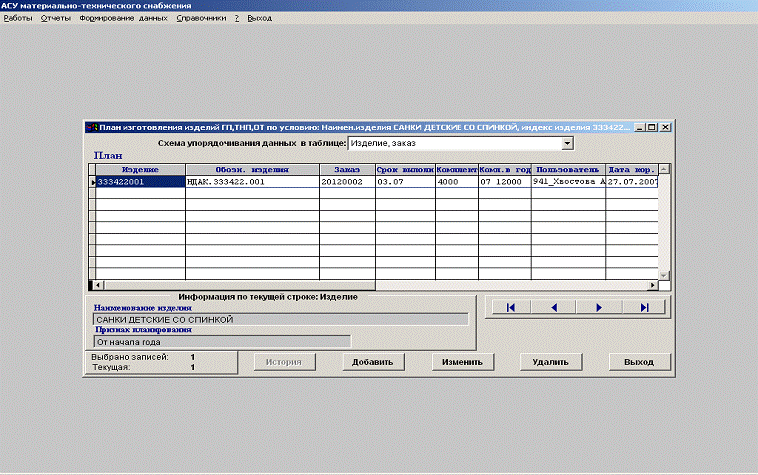
Task: Click the Заказ column header
Action: 346,169
